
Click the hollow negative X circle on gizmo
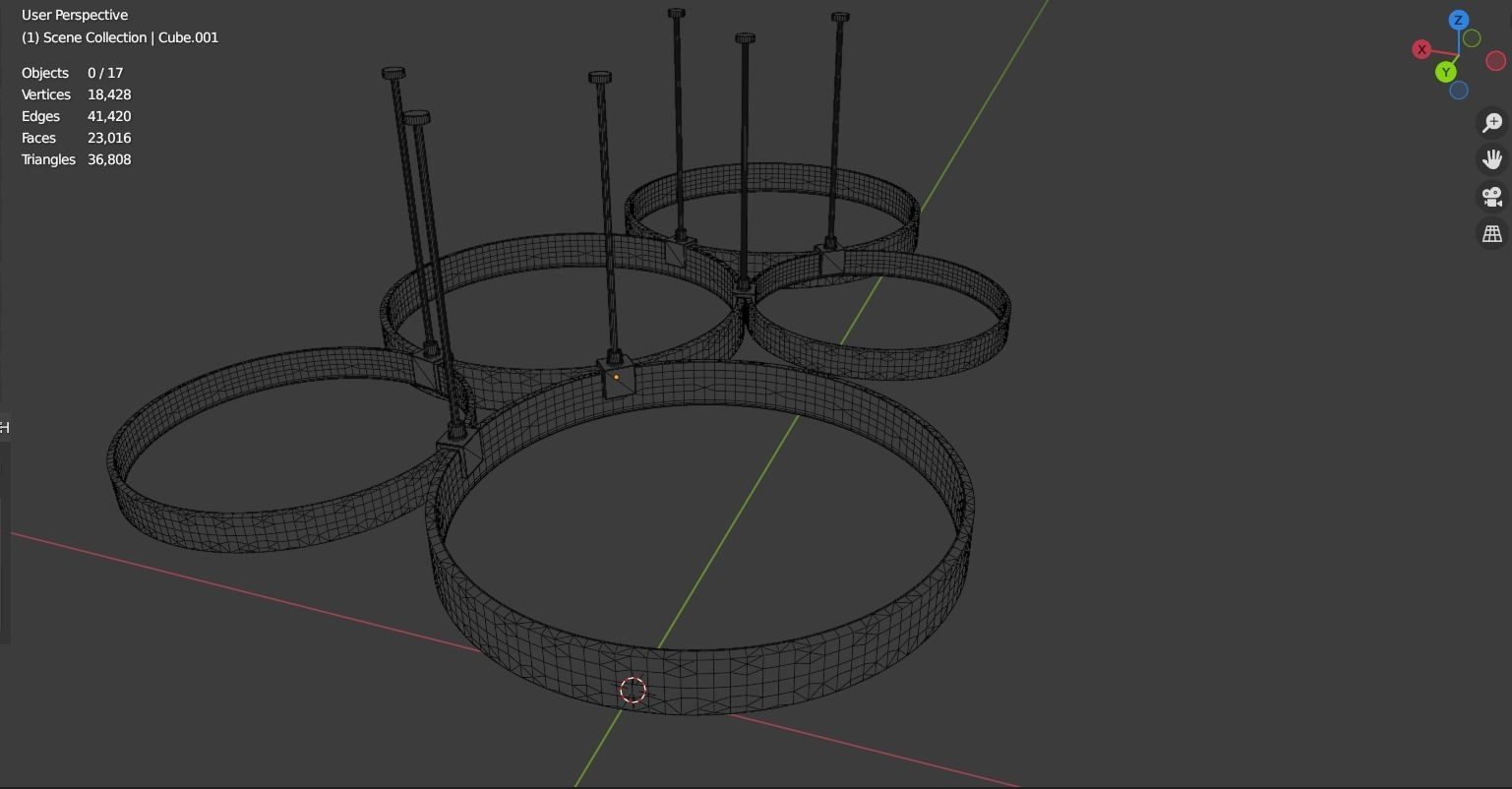pos(1496,61)
